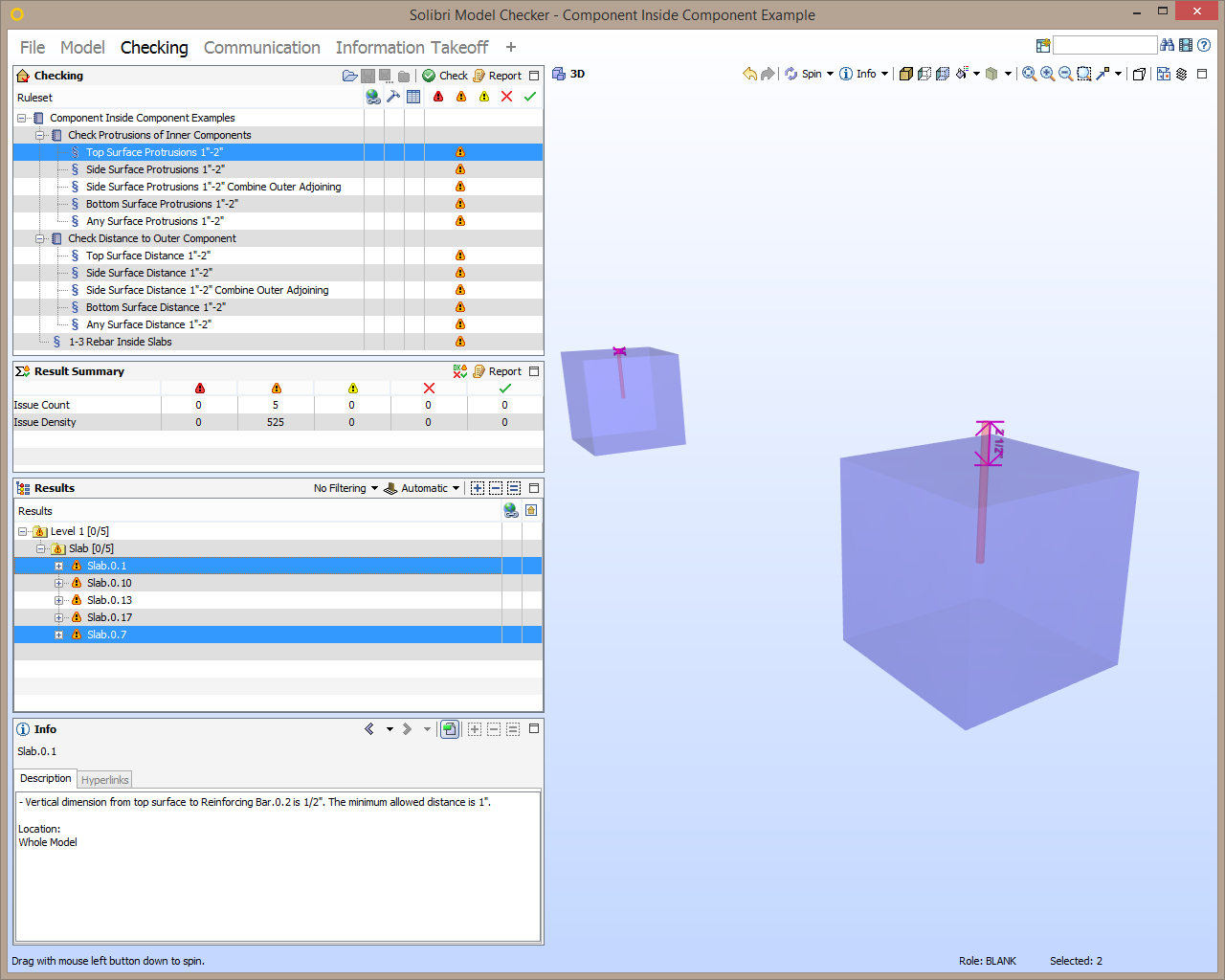Viewport: 1225px width, 980px height.
Task: Click red critical severity icon in Ruleset header
Action: [x=438, y=97]
